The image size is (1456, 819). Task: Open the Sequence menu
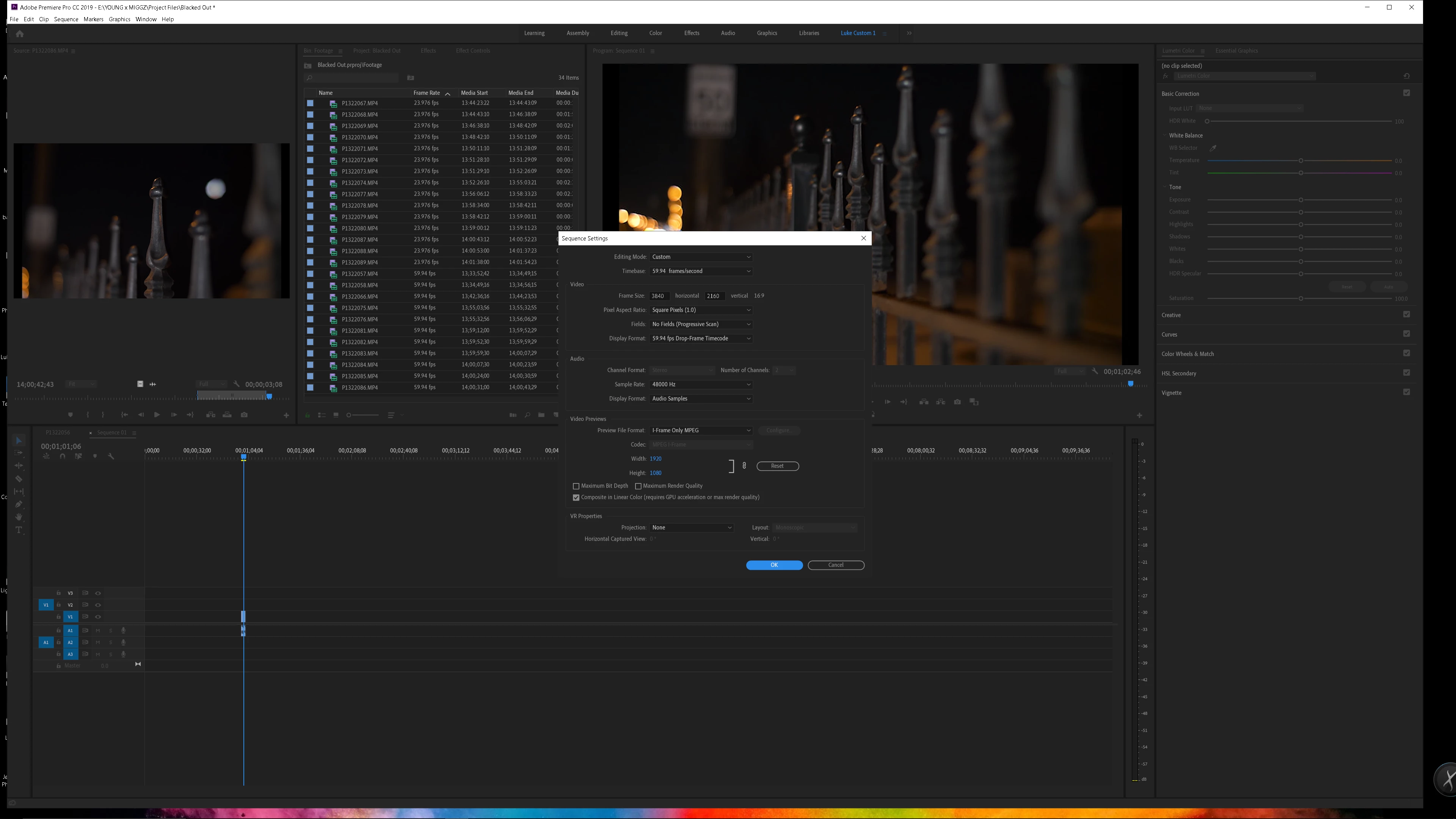point(66,19)
